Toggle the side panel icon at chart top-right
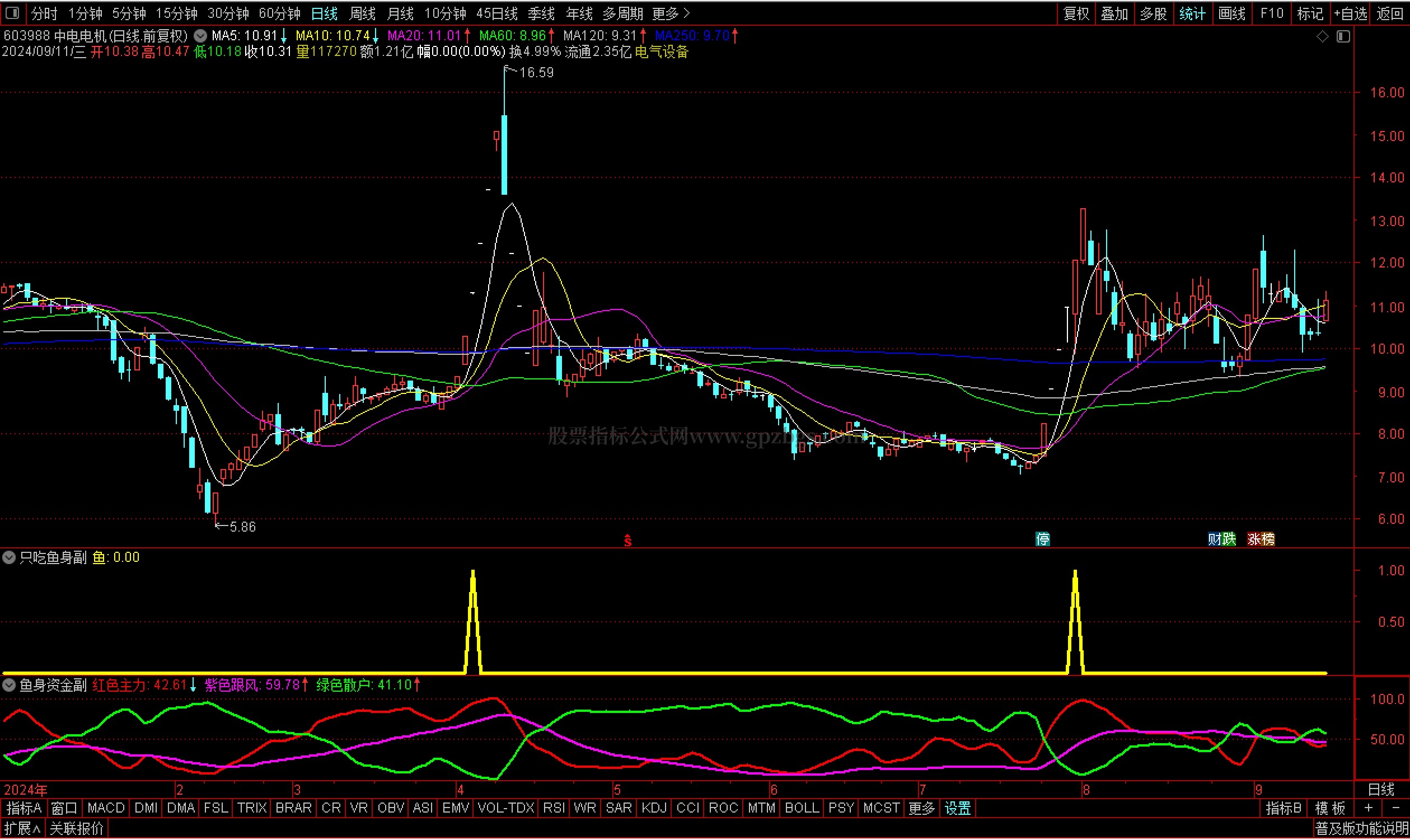 [x=1343, y=36]
